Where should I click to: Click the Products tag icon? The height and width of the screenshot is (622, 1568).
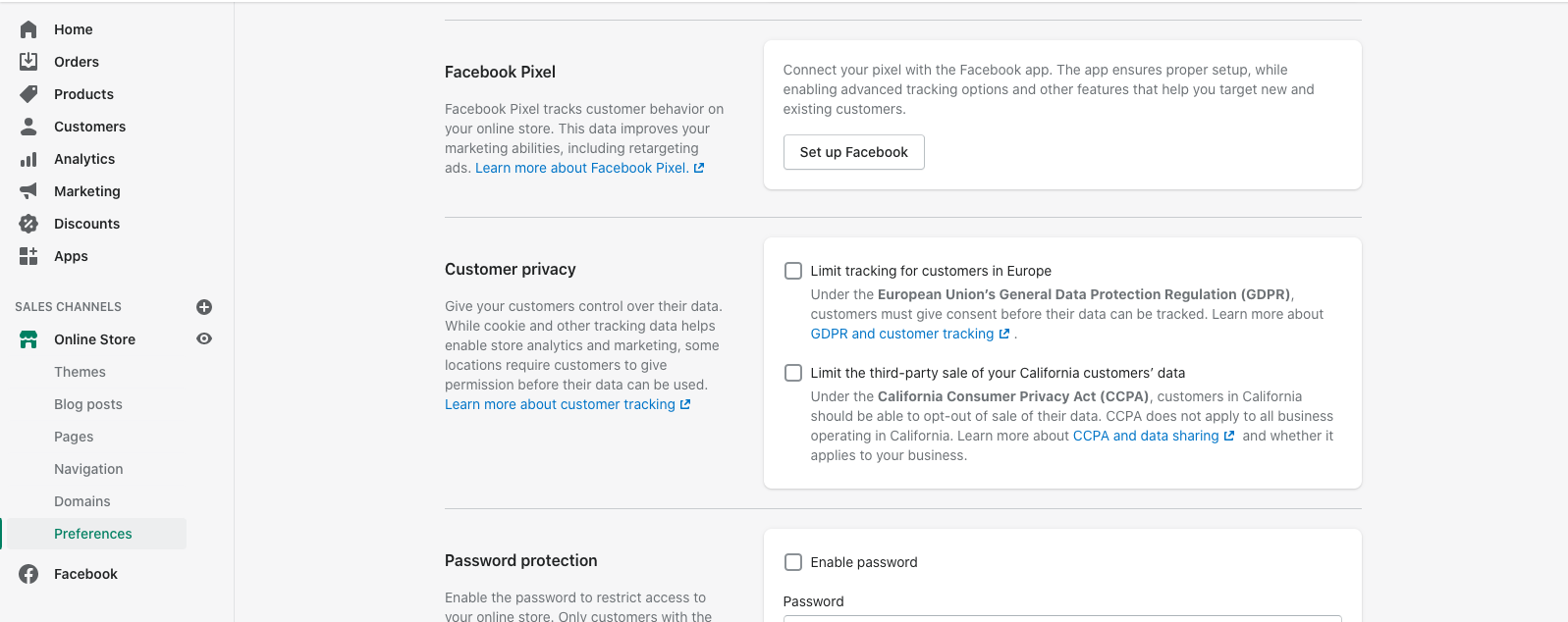(x=28, y=94)
